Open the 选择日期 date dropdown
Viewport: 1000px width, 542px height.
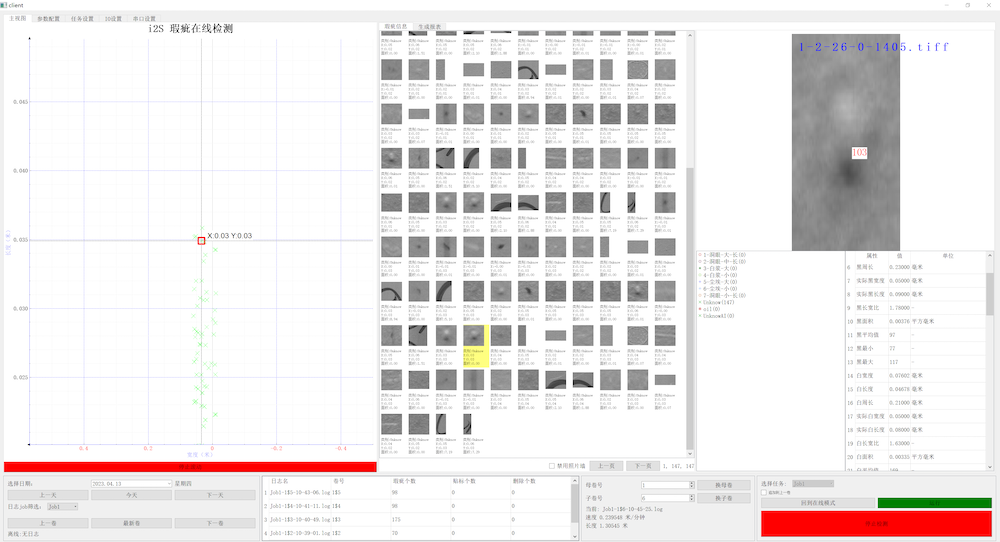(x=169, y=483)
